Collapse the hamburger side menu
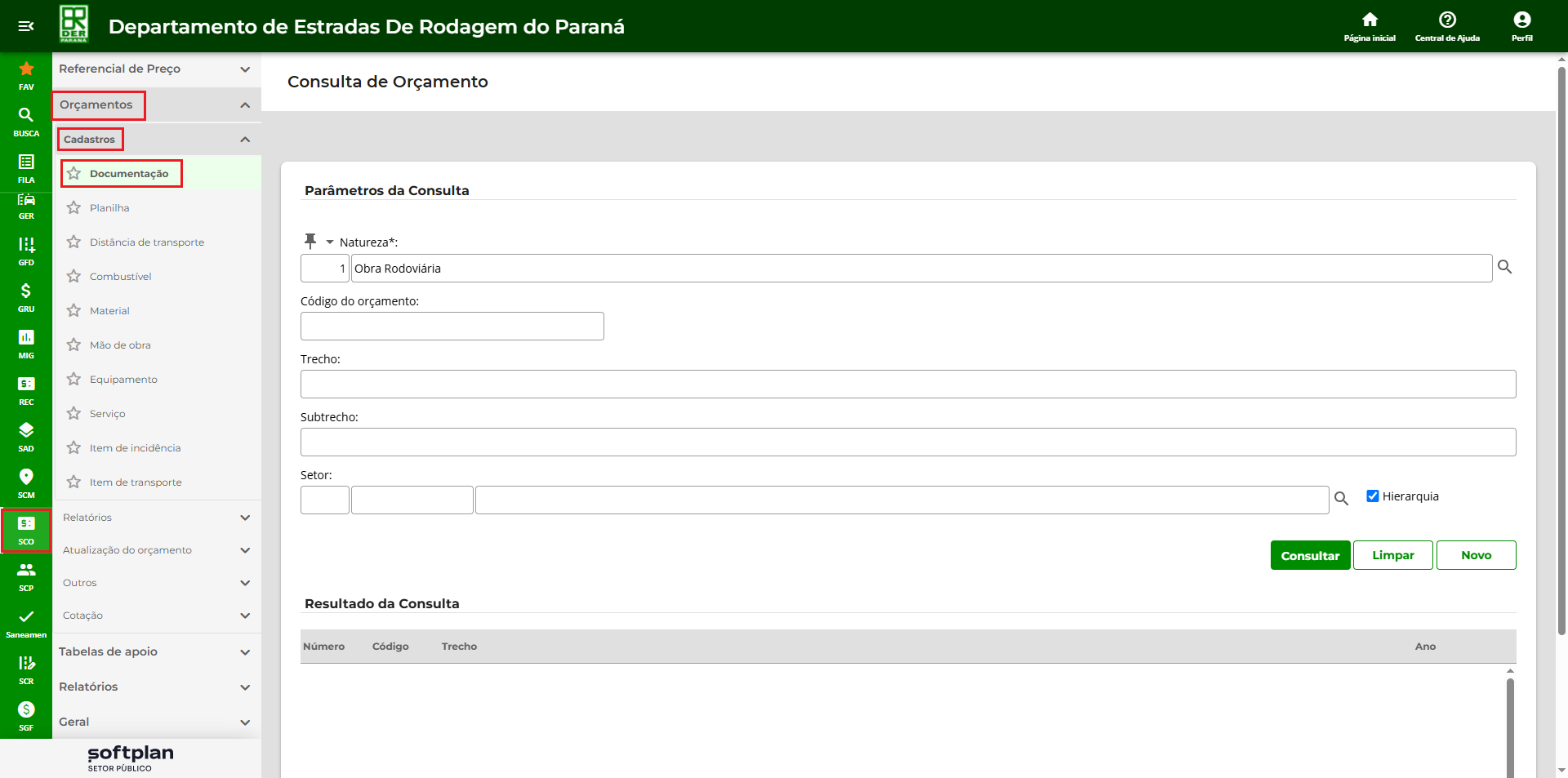The height and width of the screenshot is (778, 1568). click(x=26, y=26)
